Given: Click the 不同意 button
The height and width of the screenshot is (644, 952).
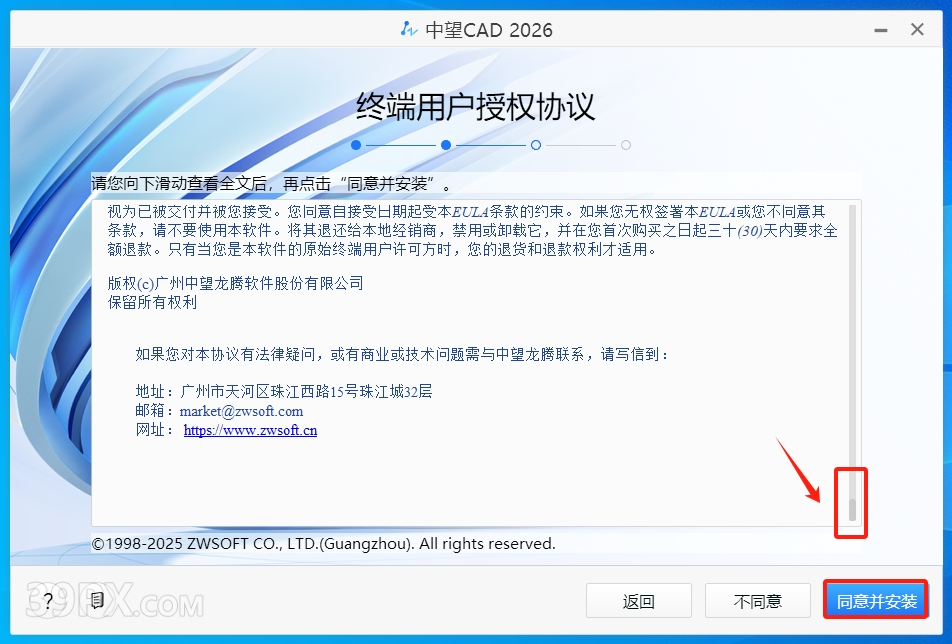Looking at the screenshot, I should click(758, 601).
